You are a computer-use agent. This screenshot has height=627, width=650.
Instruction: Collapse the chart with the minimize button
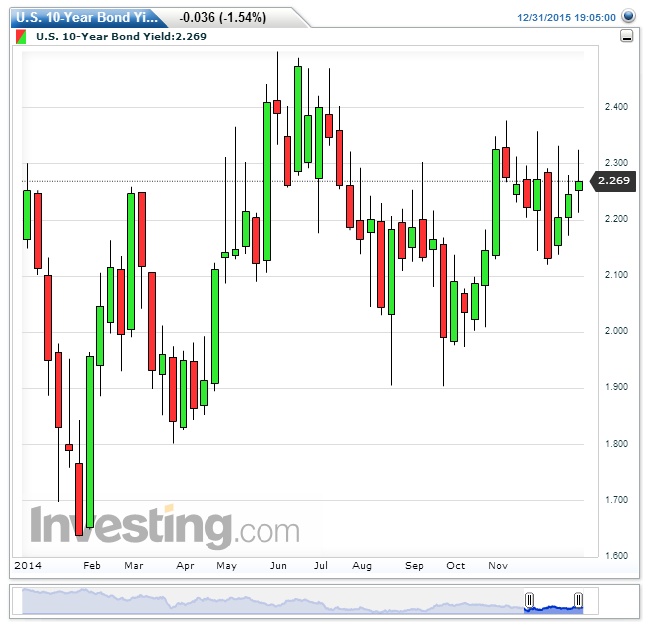(626, 36)
